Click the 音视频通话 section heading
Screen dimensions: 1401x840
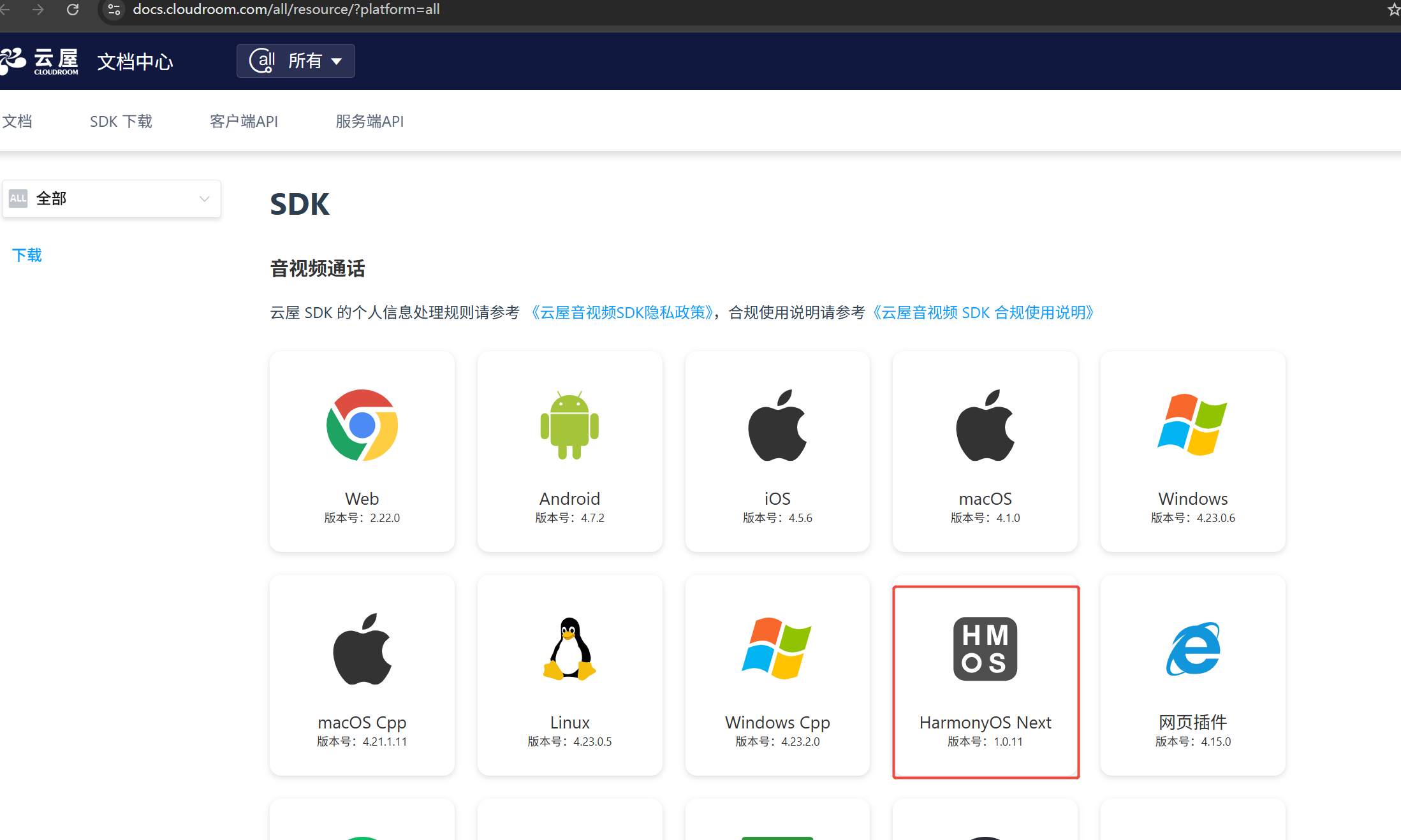[x=318, y=268]
